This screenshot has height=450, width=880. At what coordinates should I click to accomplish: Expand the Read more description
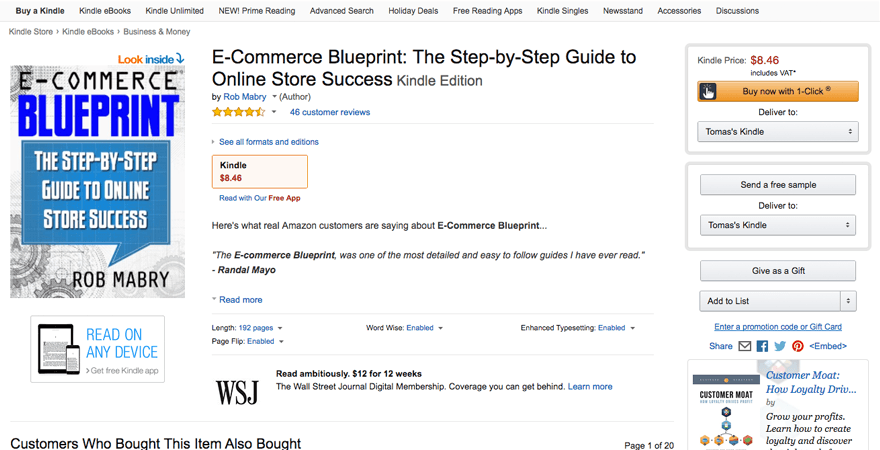click(240, 300)
